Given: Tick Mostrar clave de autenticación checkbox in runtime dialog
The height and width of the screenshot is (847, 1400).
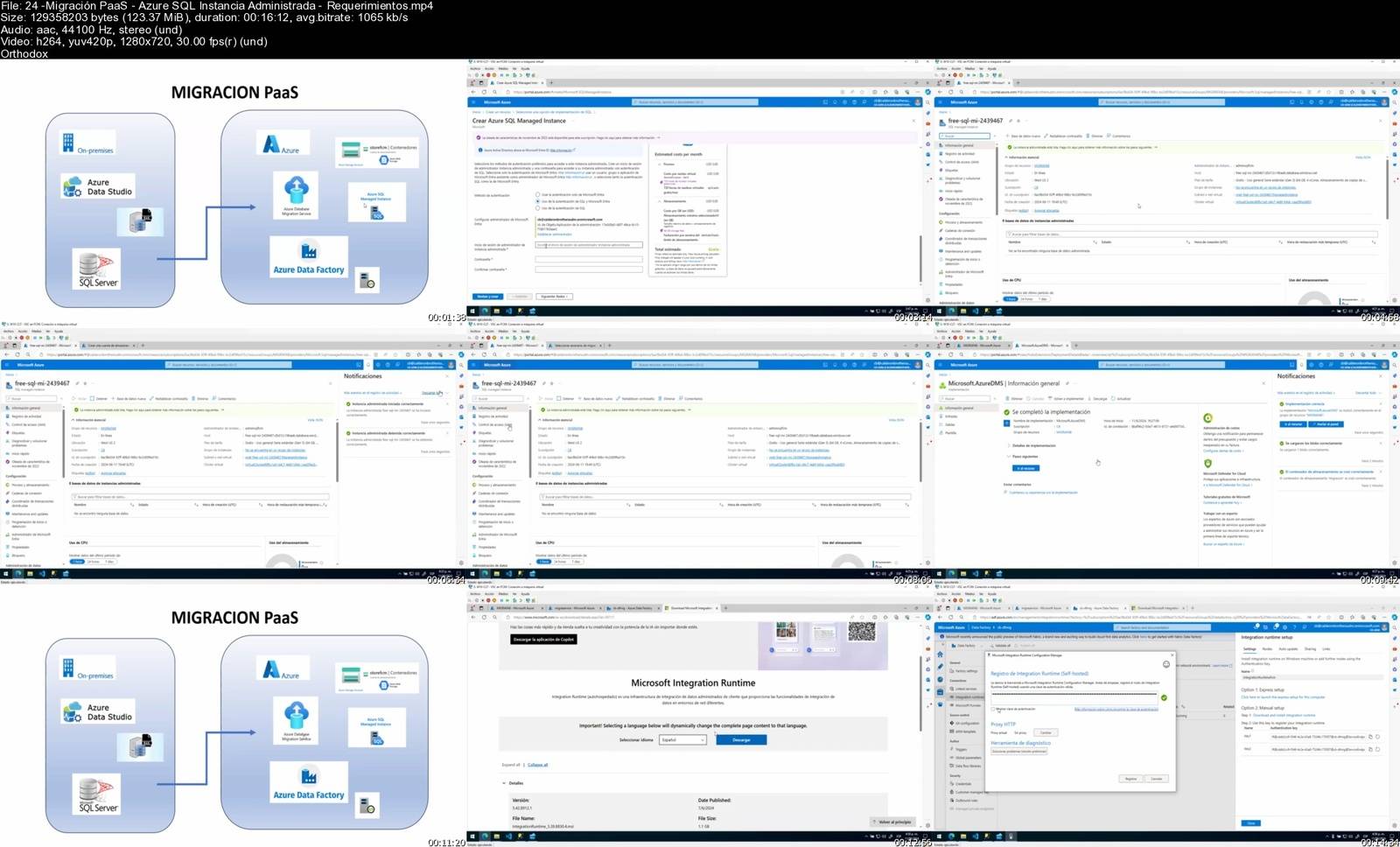Looking at the screenshot, I should click(993, 709).
